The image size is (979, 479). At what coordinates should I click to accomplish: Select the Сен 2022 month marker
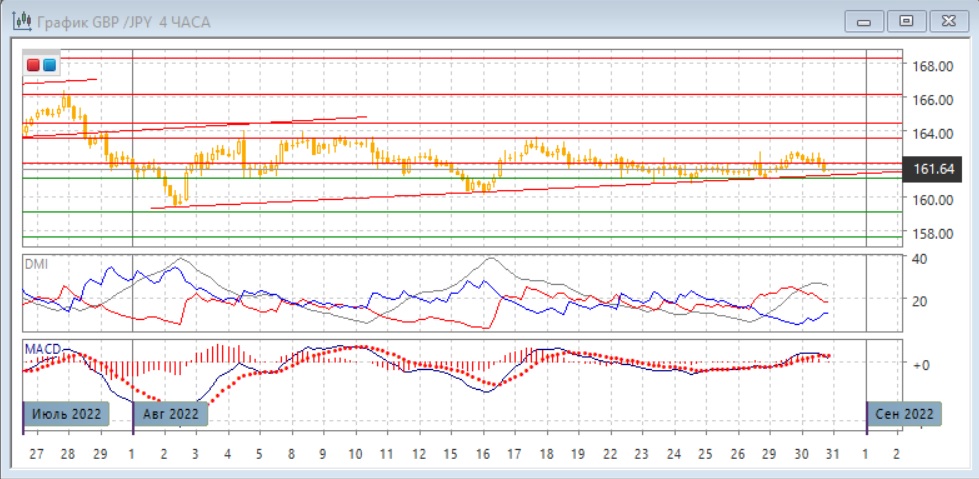tap(904, 413)
